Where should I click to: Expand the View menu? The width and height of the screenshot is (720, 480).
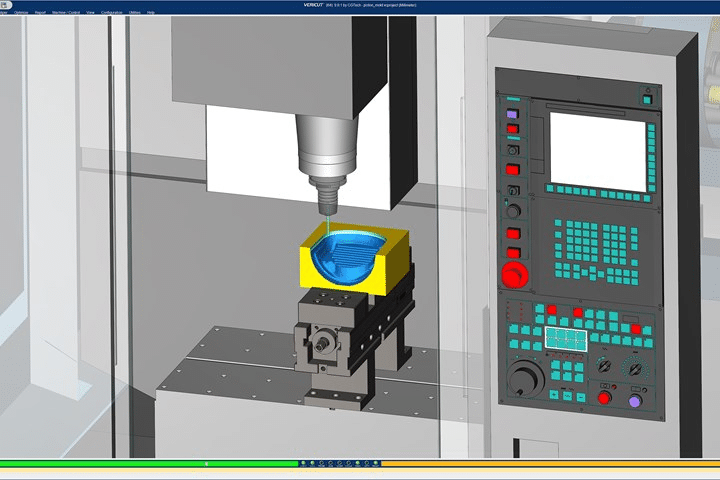click(x=91, y=12)
